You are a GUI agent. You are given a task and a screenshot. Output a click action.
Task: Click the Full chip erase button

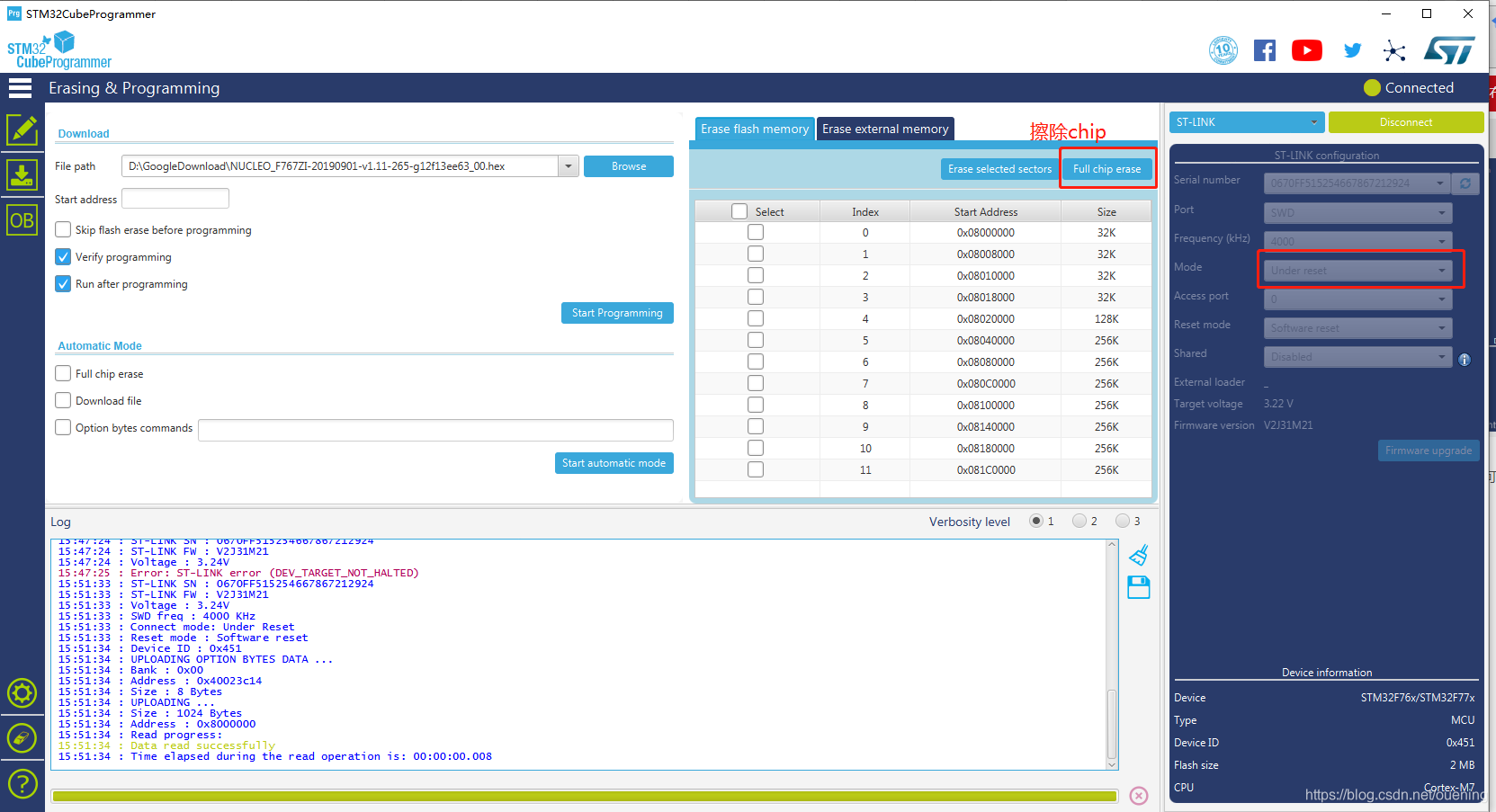click(x=1106, y=169)
